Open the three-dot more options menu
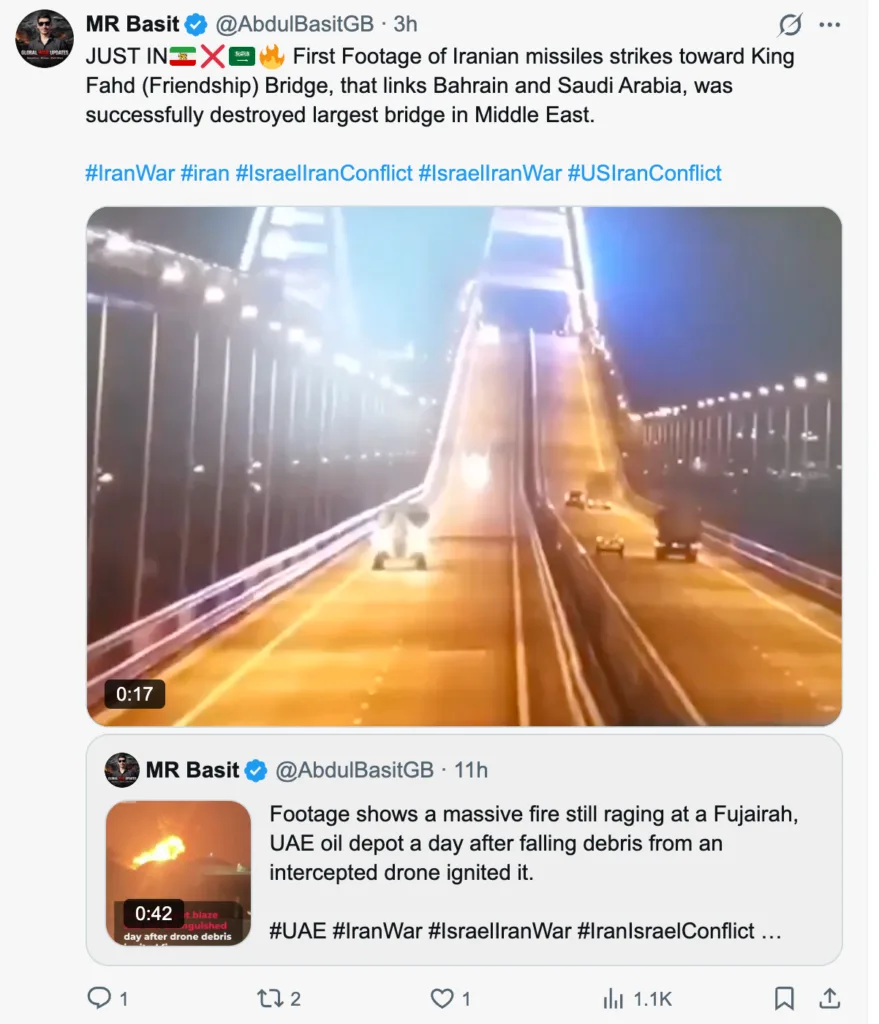 [x=830, y=25]
